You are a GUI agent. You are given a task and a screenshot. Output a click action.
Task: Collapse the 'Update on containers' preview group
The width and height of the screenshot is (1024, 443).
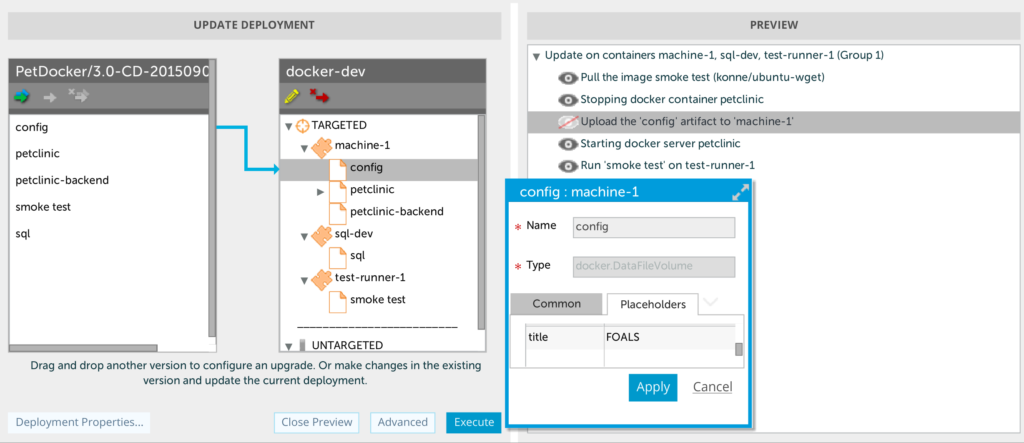tap(537, 56)
